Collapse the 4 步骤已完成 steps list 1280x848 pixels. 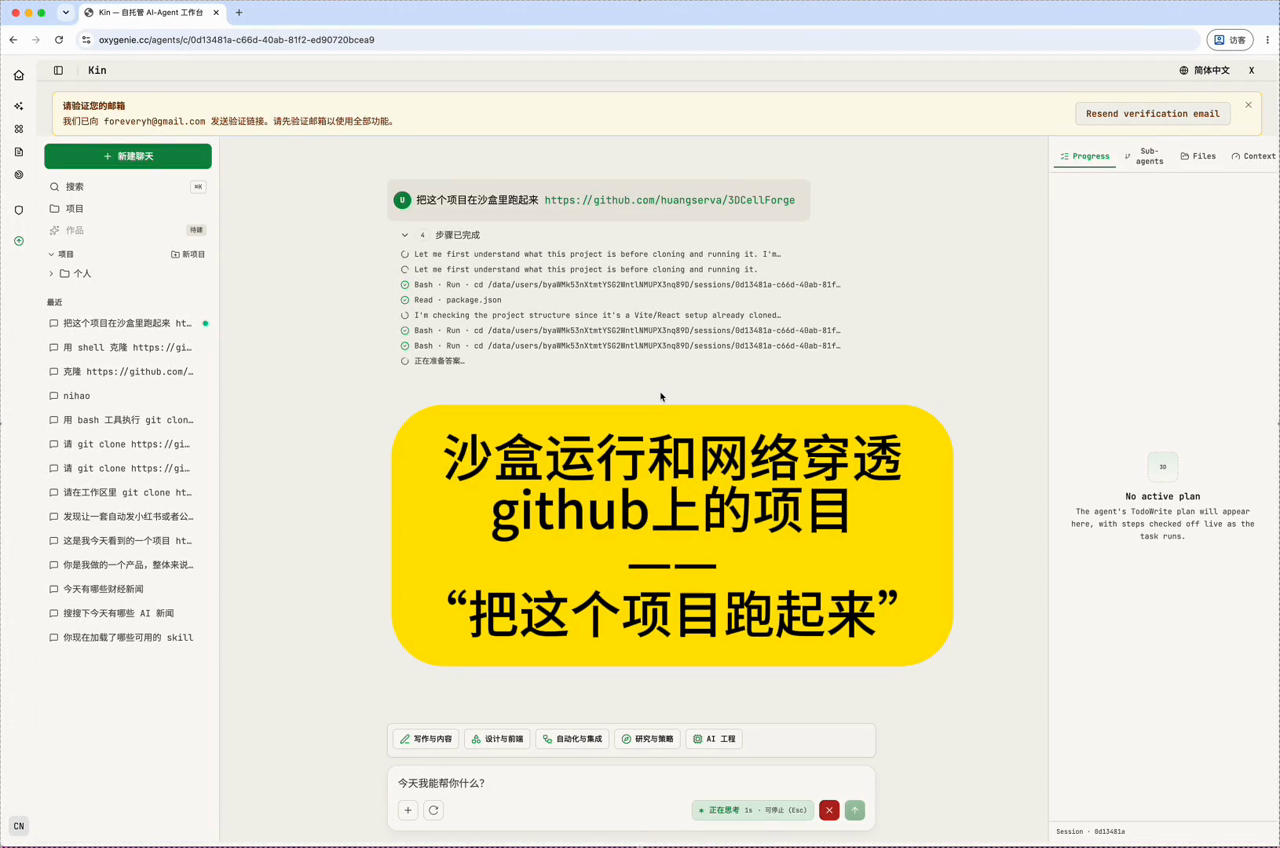(x=405, y=235)
